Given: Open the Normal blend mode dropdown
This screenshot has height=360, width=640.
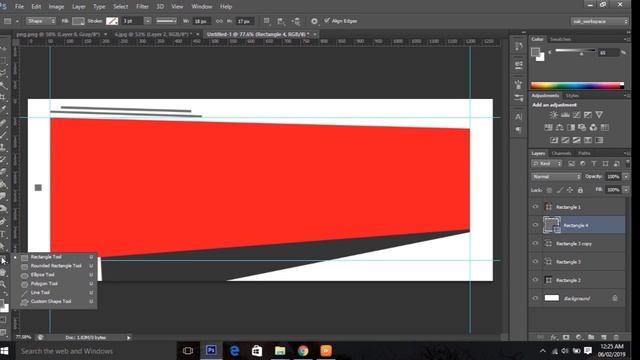Looking at the screenshot, I should click(x=556, y=177).
